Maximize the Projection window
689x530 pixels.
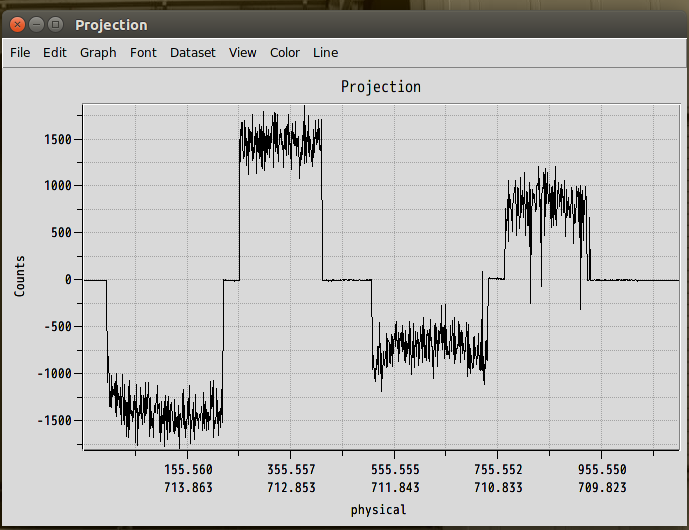pyautogui.click(x=55, y=24)
